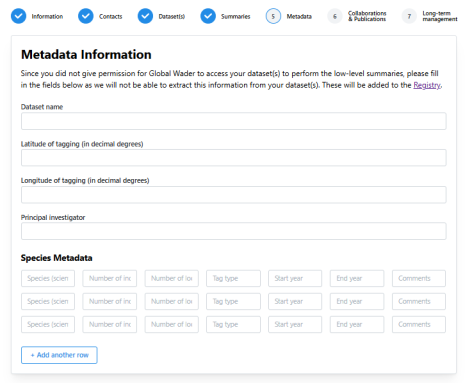472x383 pixels.
Task: Go to the Summaries step checkmark circle
Action: 208,16
